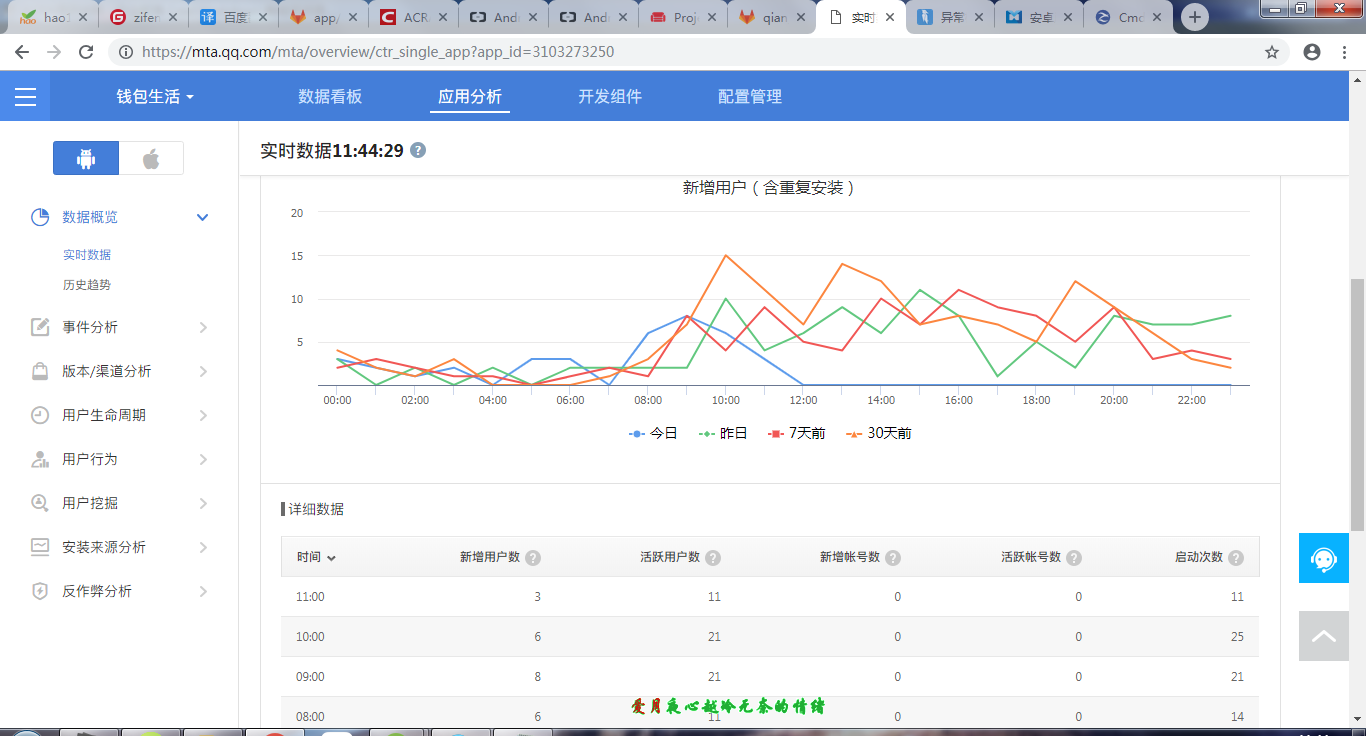The height and width of the screenshot is (736, 1366).
Task: Open the 实时数据 sidebar link
Action: 87,255
